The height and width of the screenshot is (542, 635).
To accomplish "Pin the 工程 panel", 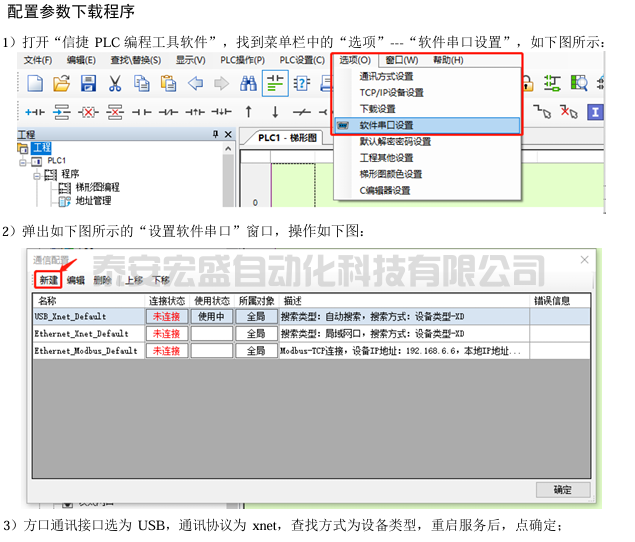I will pyautogui.click(x=214, y=134).
